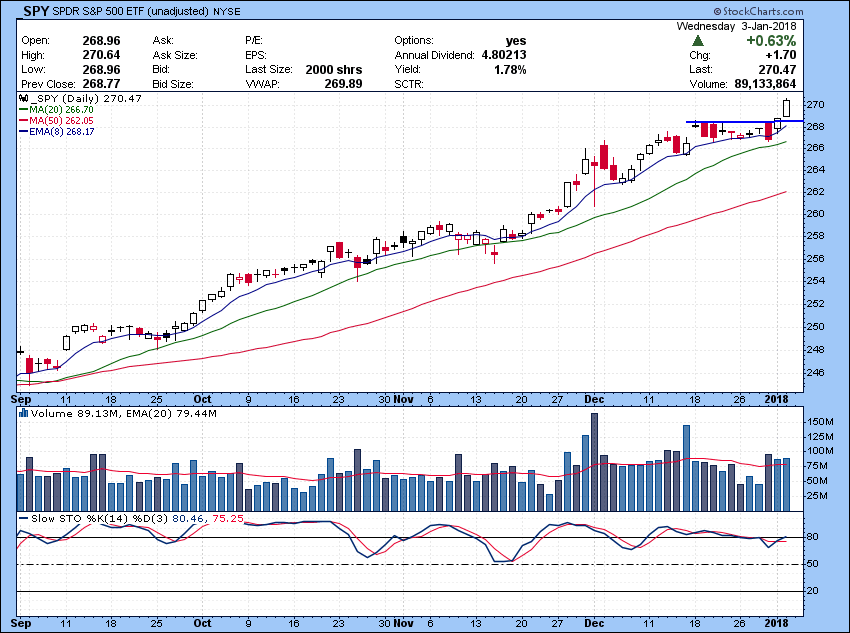The width and height of the screenshot is (850, 633).
Task: Click the 246 price axis label
Action: pyautogui.click(x=815, y=372)
